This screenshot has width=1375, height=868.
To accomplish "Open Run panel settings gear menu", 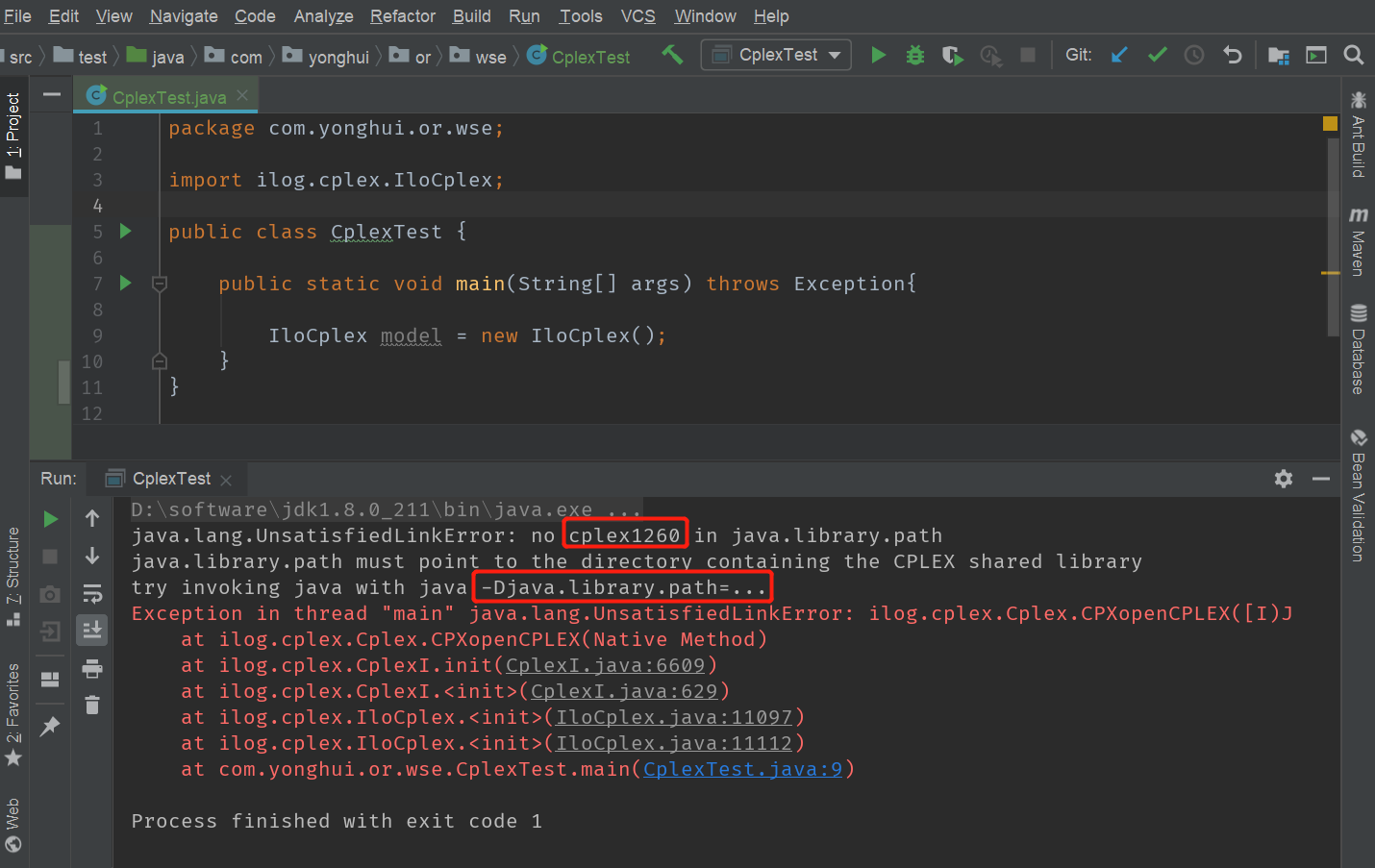I will click(x=1283, y=479).
